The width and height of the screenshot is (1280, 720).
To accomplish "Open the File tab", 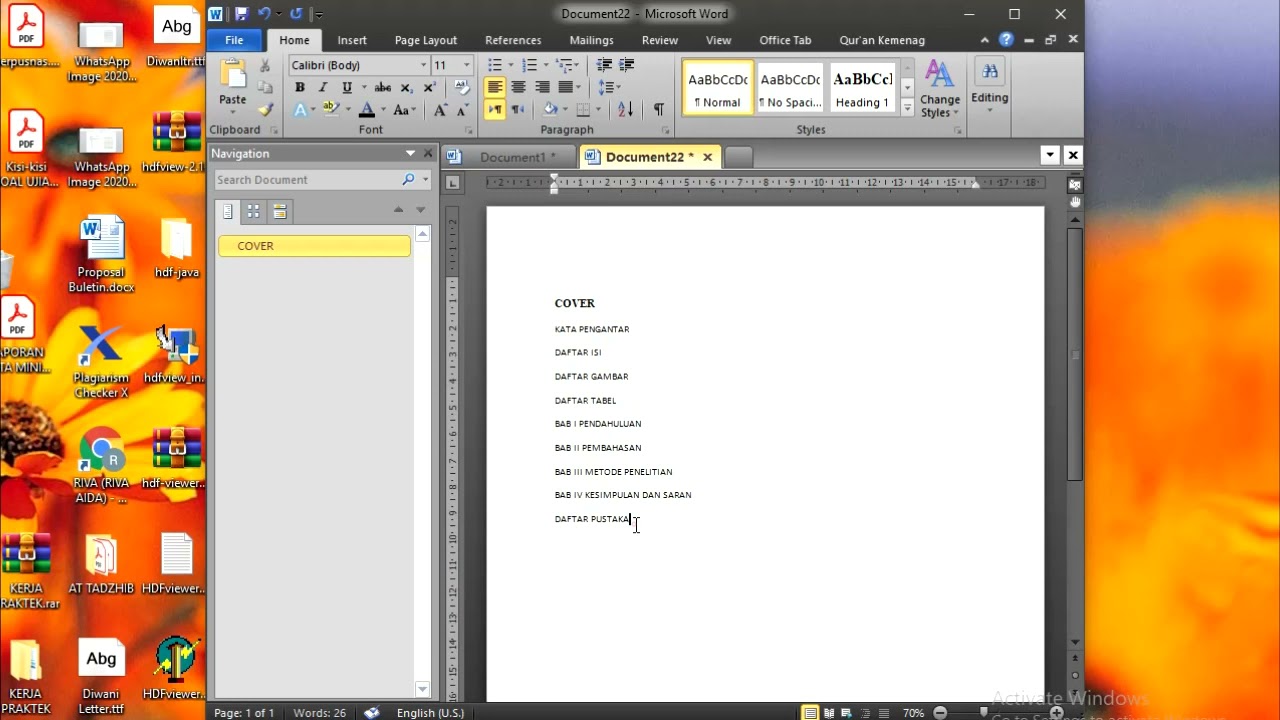I will [235, 40].
